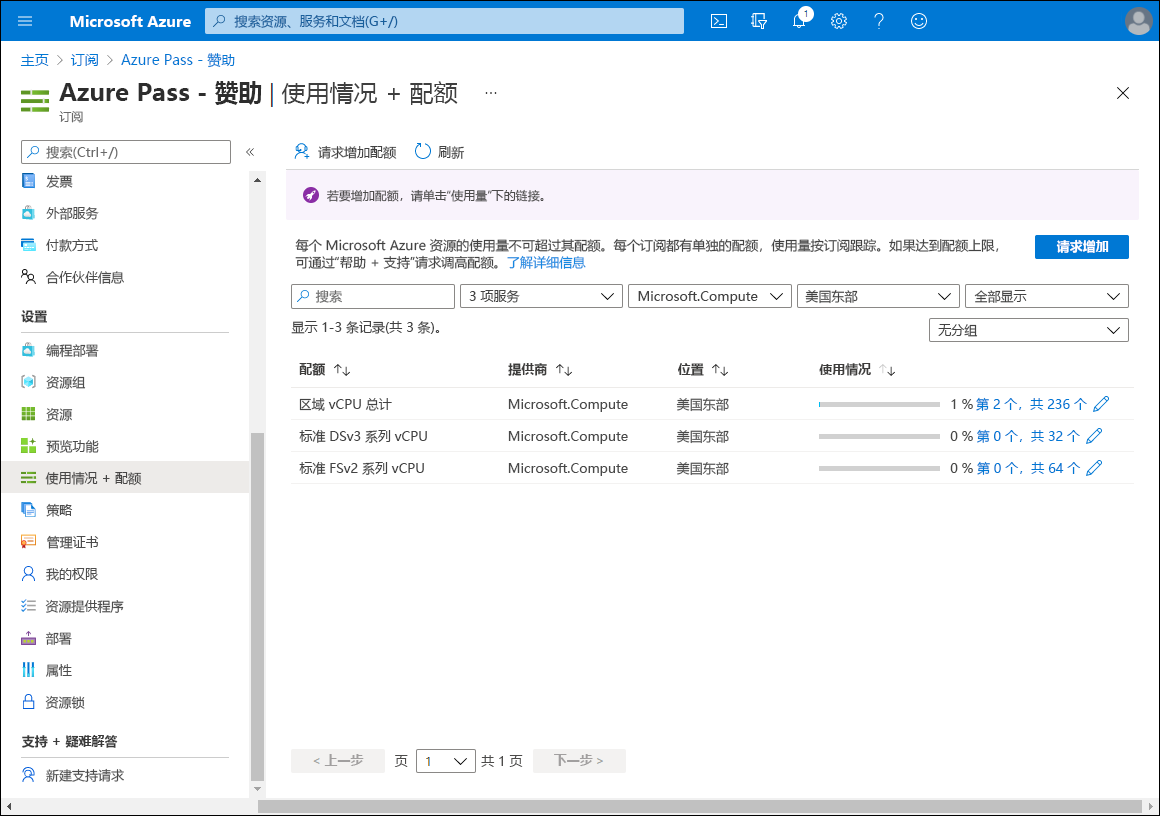
Task: Open the feedback smiley icon
Action: (x=919, y=21)
